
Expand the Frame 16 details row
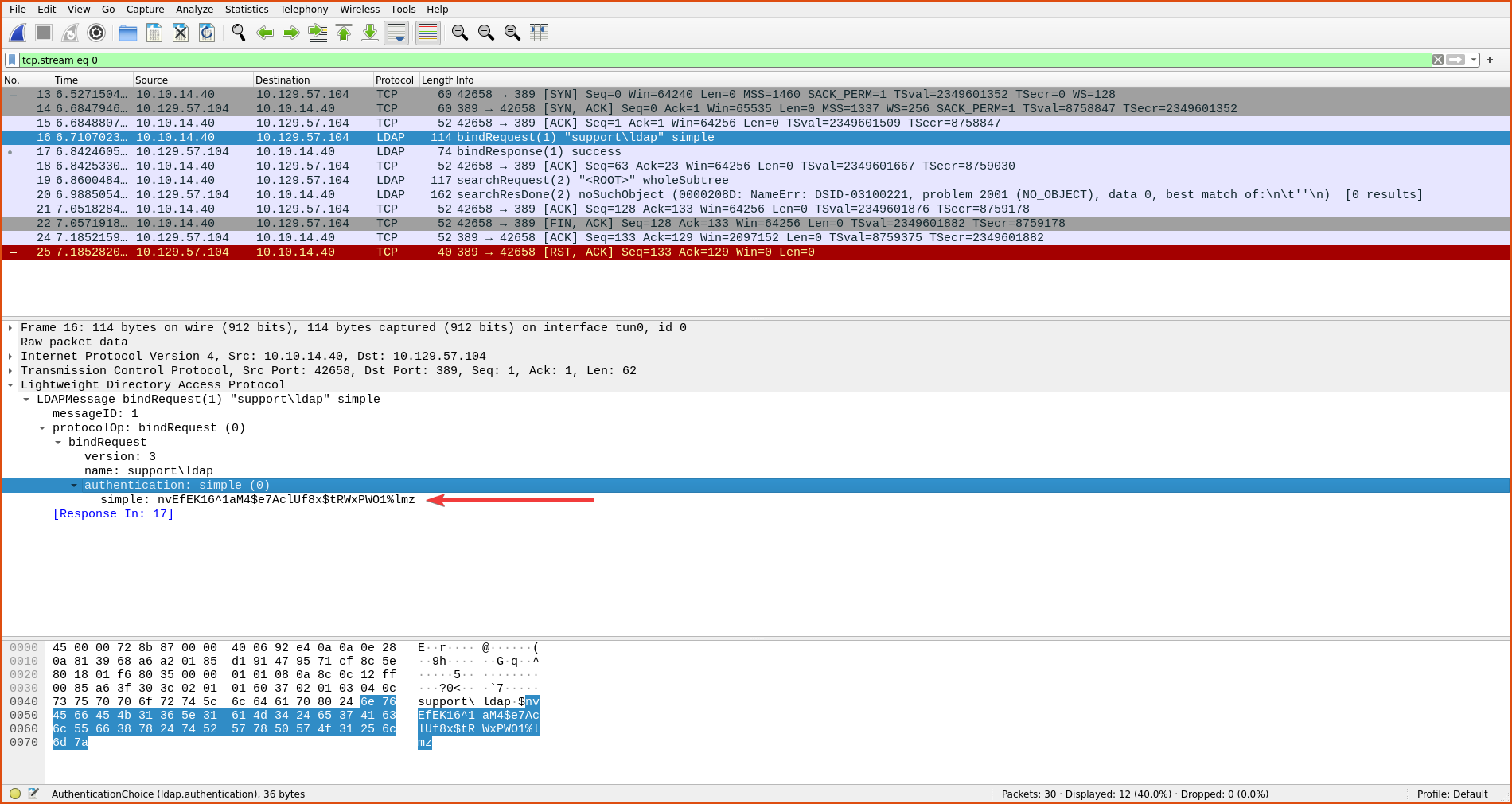(x=10, y=328)
